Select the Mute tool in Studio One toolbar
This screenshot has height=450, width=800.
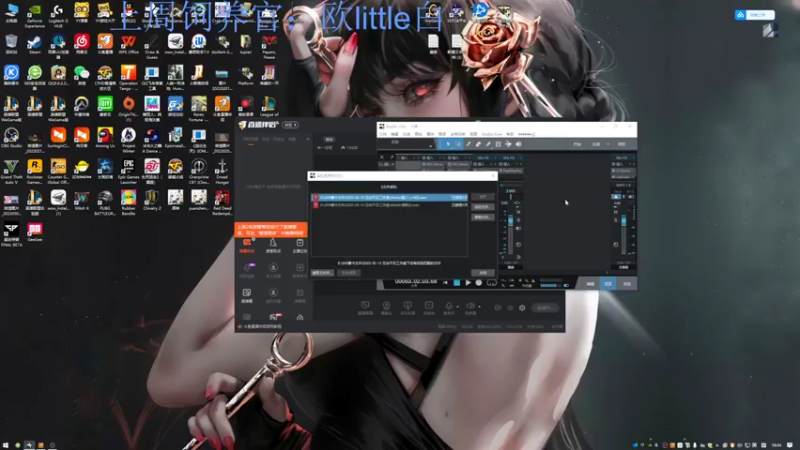click(498, 144)
